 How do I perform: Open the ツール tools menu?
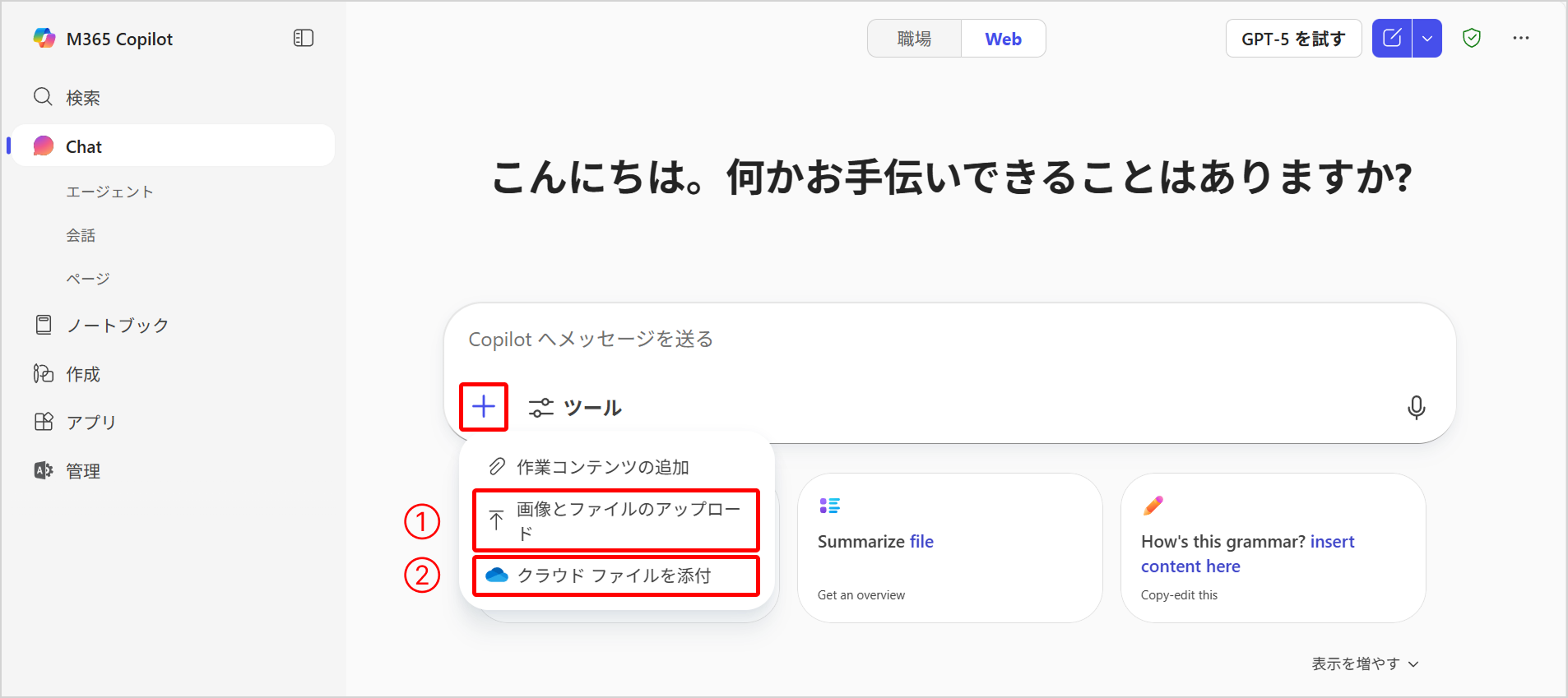pyautogui.click(x=575, y=408)
